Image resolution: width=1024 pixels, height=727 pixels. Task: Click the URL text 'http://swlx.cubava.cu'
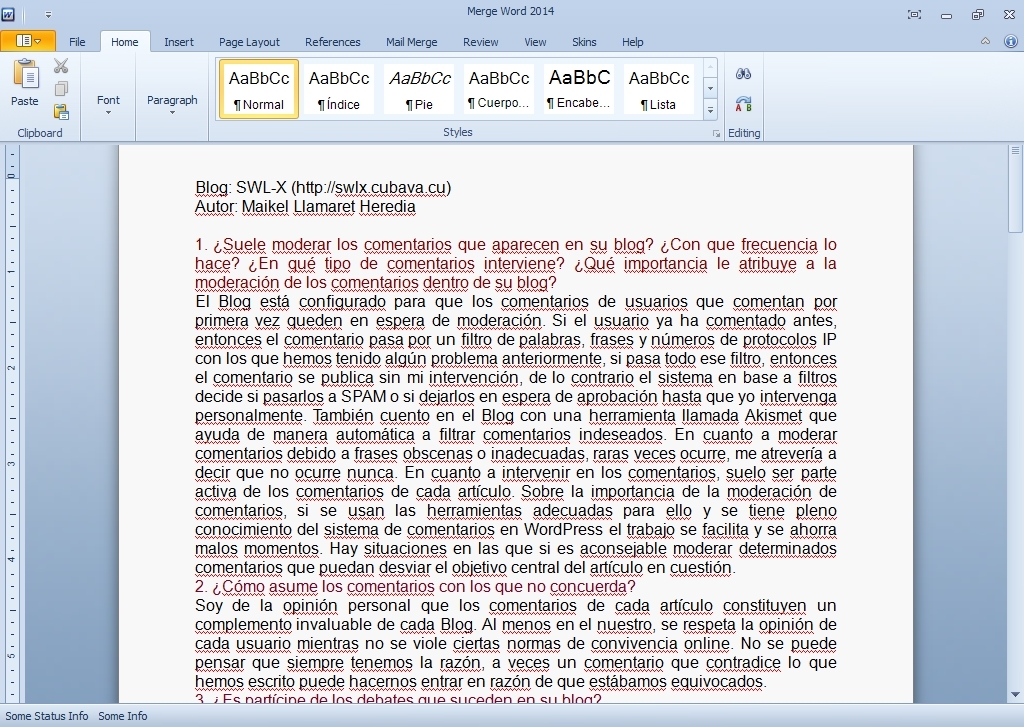(370, 188)
